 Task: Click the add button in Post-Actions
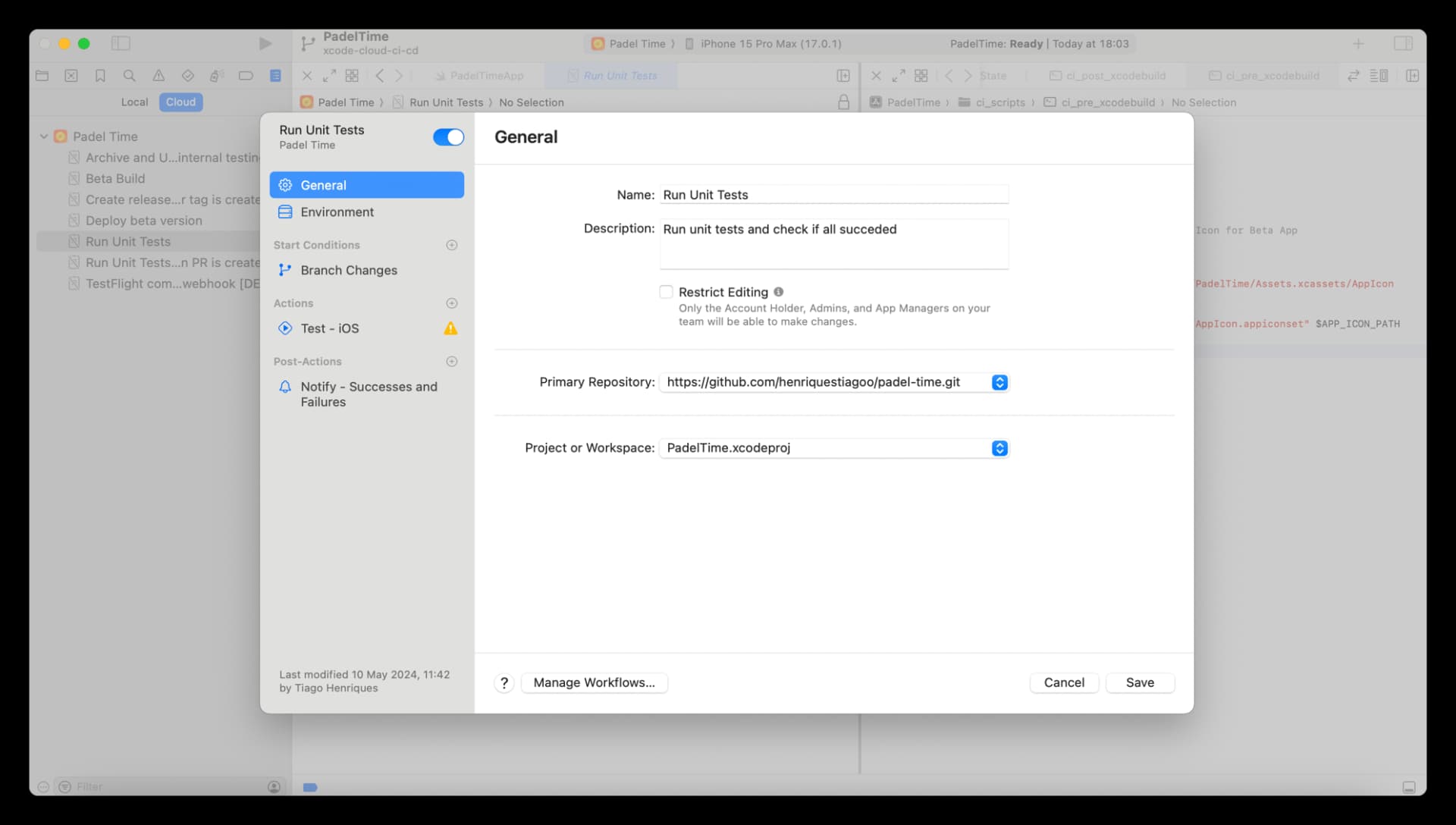click(x=452, y=361)
